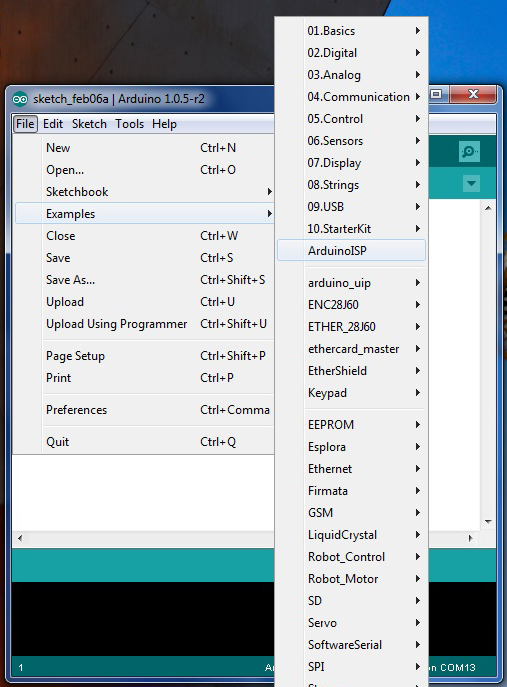The image size is (507, 687).
Task: Click the horizontal scroll left arrow
Action: [x=20, y=538]
